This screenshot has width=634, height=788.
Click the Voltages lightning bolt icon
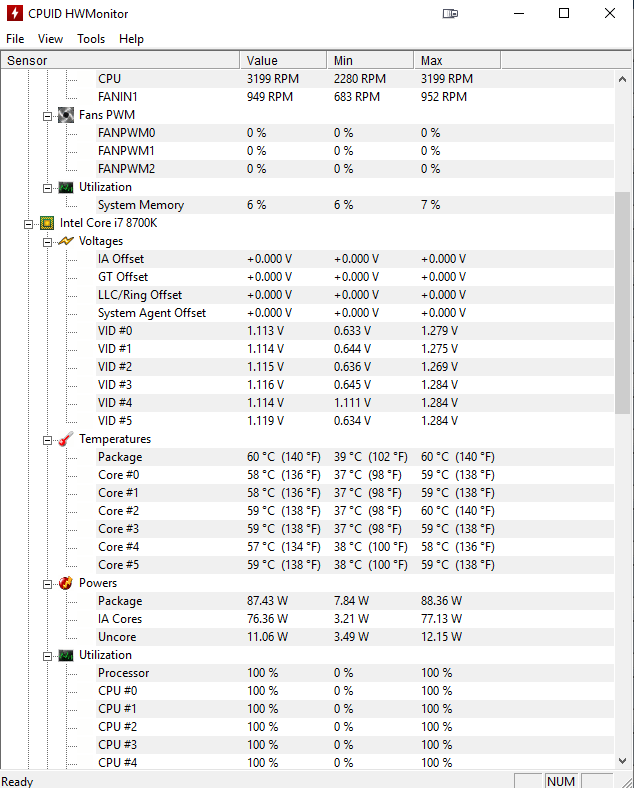pyautogui.click(x=66, y=241)
